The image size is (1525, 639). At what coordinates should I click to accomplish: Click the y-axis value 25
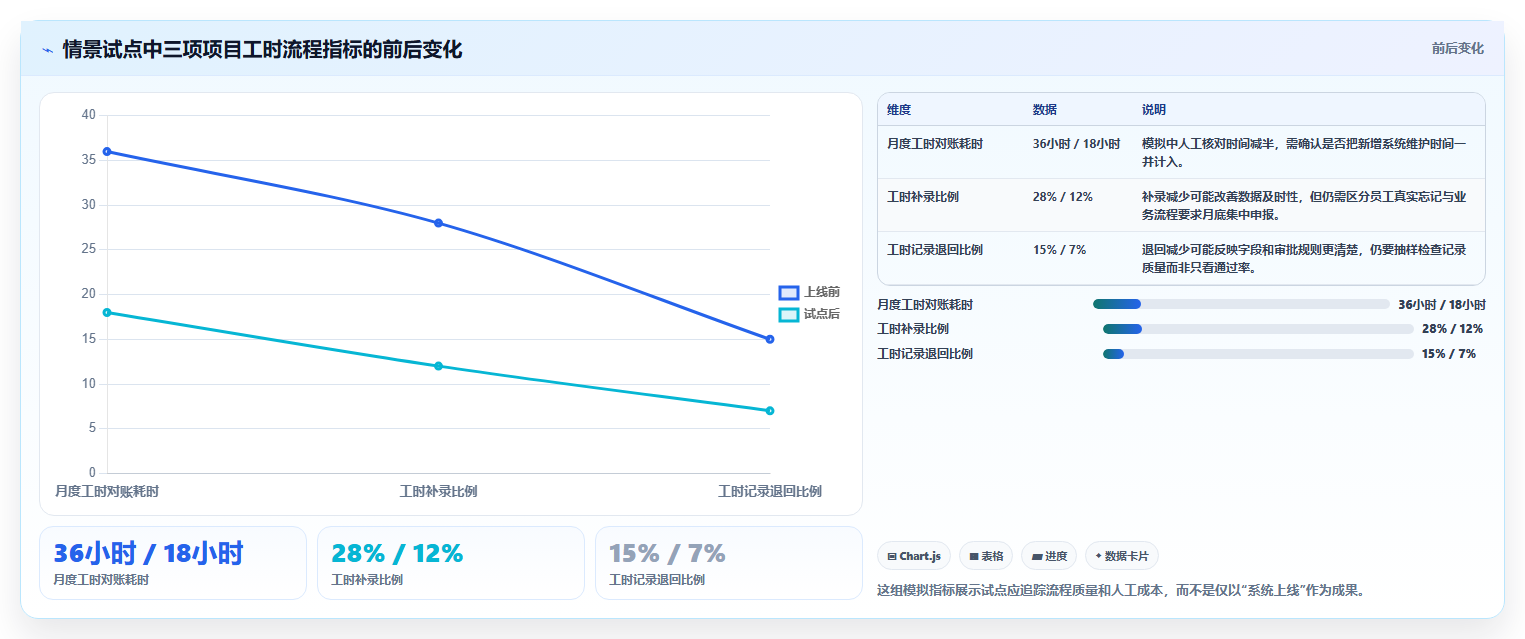[x=89, y=249]
